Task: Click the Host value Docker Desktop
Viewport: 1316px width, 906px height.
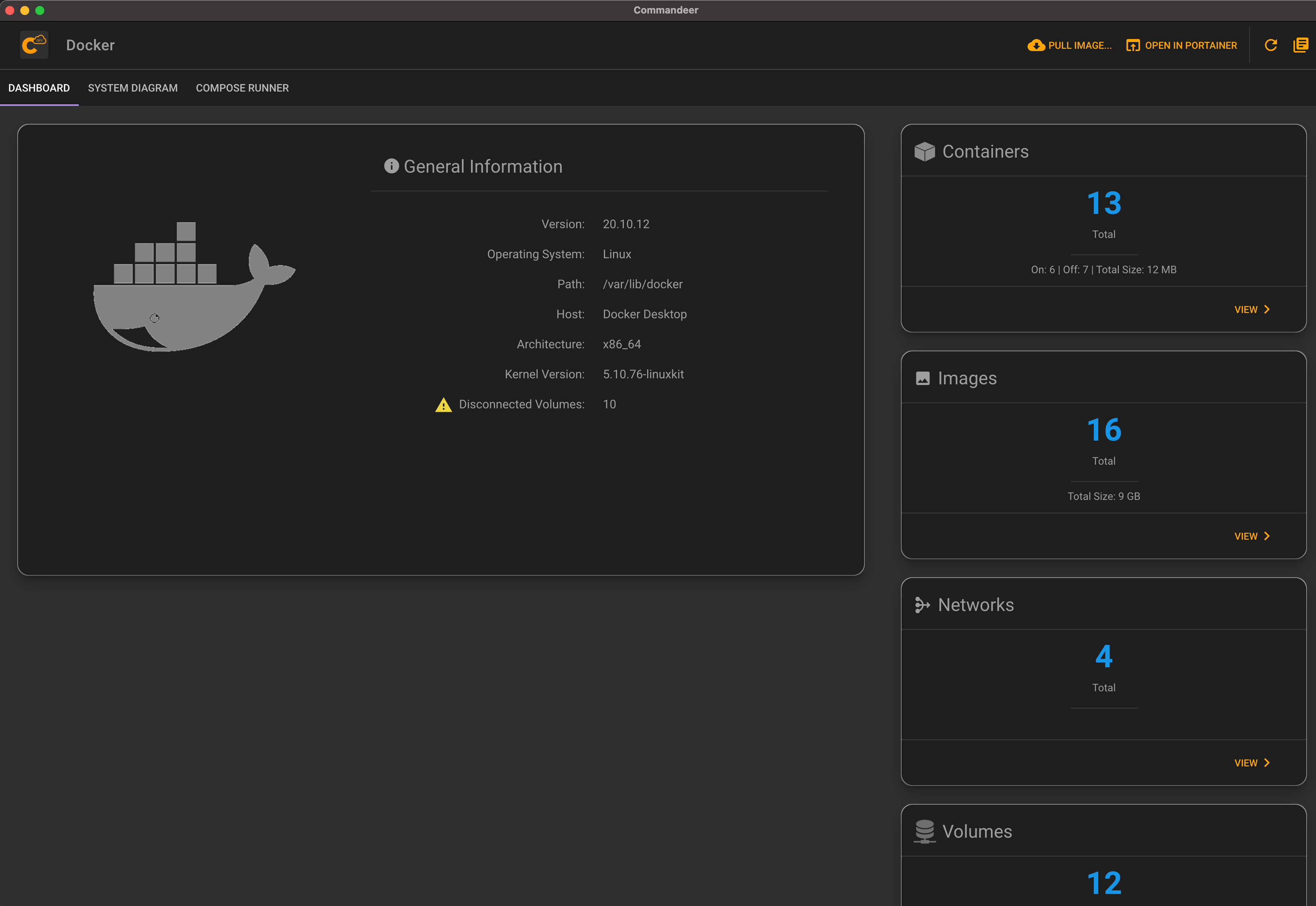Action: (x=645, y=315)
